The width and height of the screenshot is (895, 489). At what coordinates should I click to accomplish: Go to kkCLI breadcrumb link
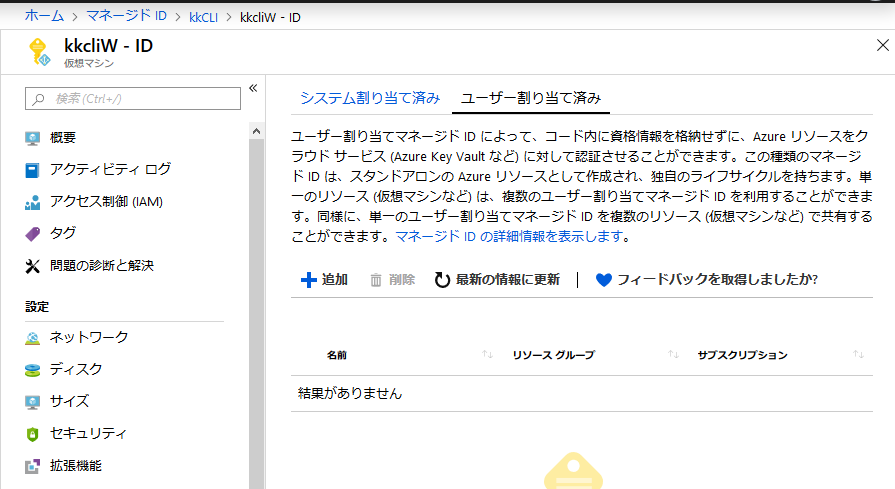click(203, 18)
